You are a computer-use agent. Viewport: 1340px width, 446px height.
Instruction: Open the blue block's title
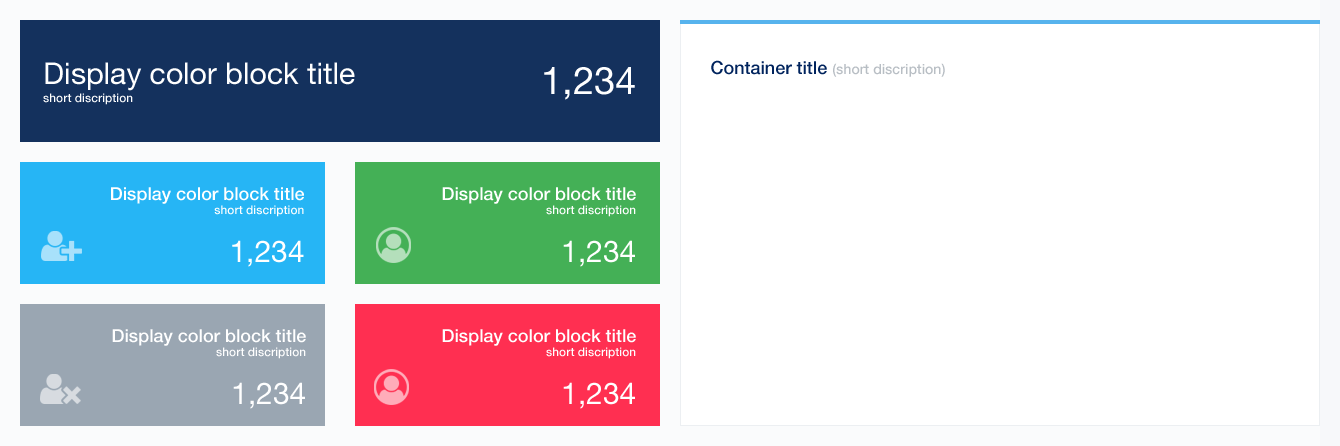207,194
